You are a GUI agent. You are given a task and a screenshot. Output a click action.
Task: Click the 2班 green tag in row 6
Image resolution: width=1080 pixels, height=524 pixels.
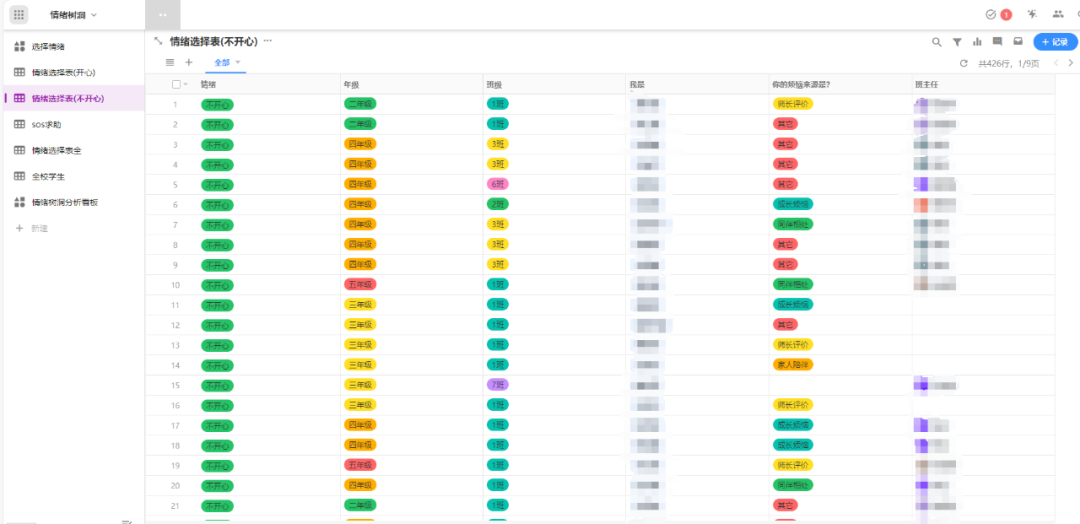(x=497, y=205)
